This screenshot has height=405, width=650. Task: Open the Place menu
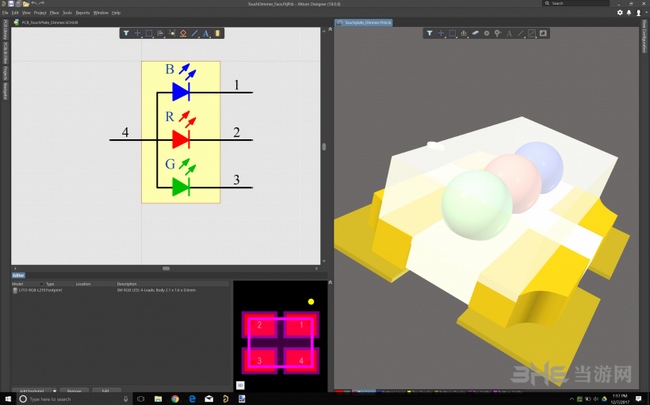[56, 12]
